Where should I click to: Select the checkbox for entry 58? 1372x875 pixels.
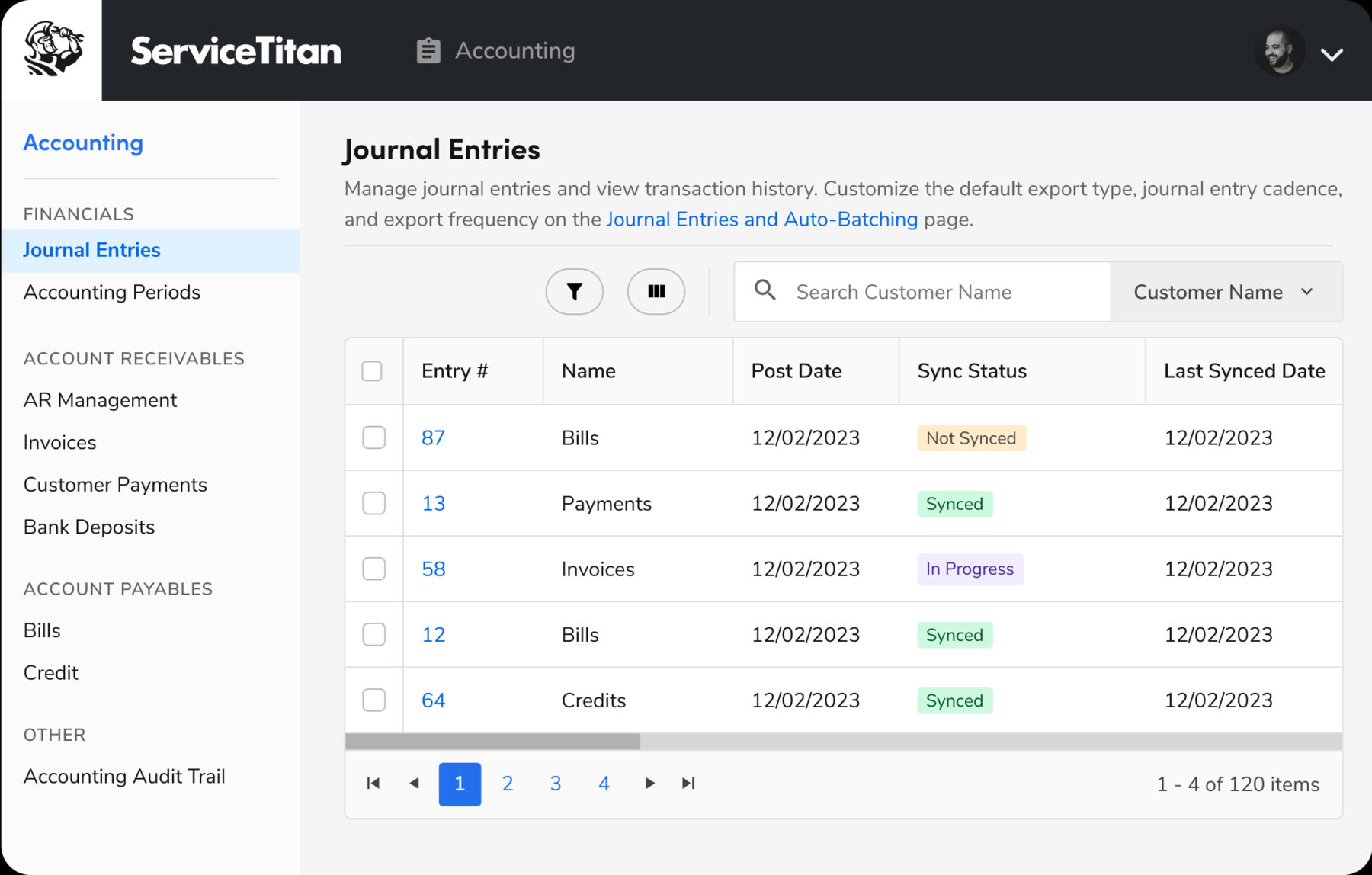pyautogui.click(x=373, y=569)
